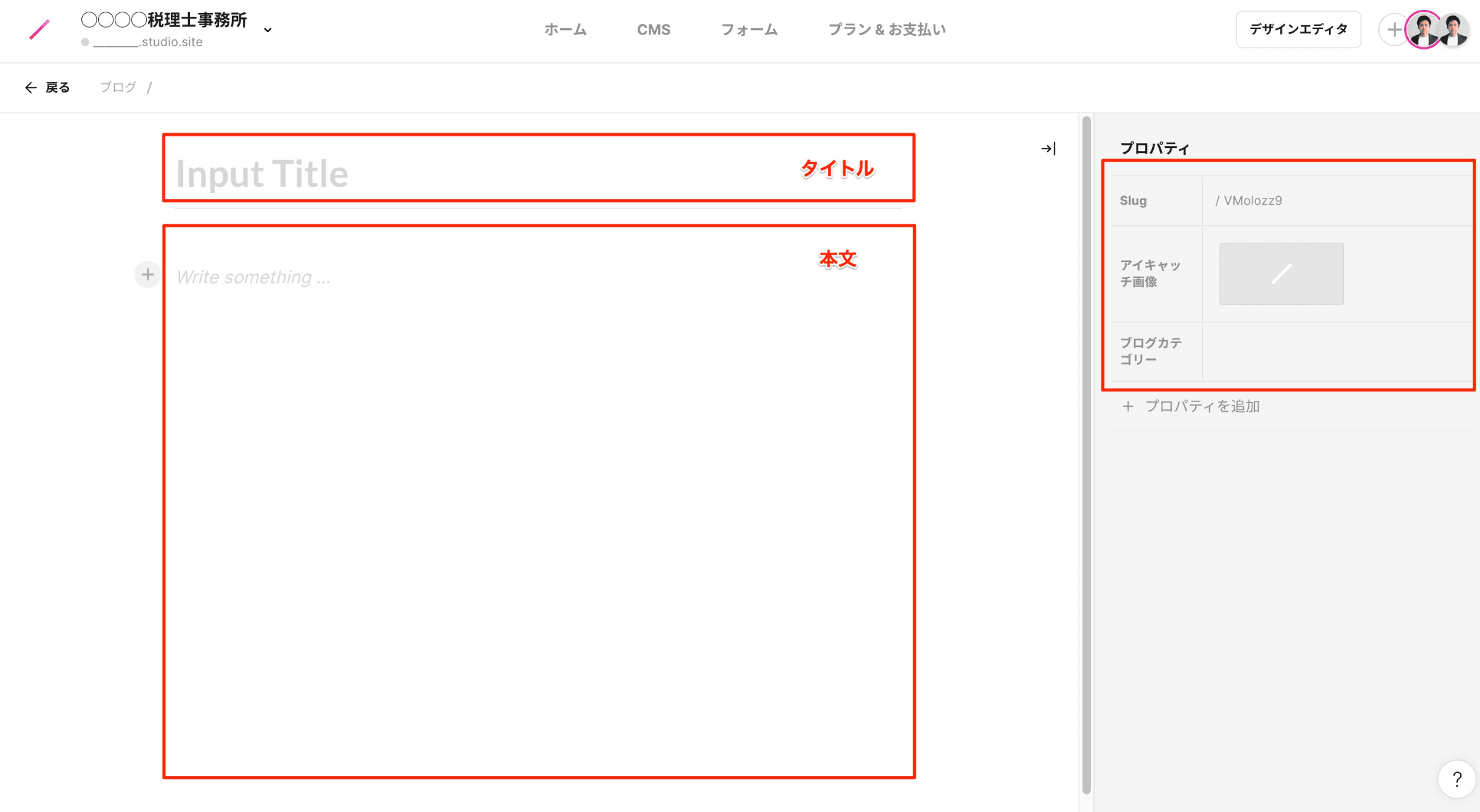Image resolution: width=1480 pixels, height=812 pixels.
Task: Expand the project name dropdown chevron
Action: pyautogui.click(x=268, y=30)
